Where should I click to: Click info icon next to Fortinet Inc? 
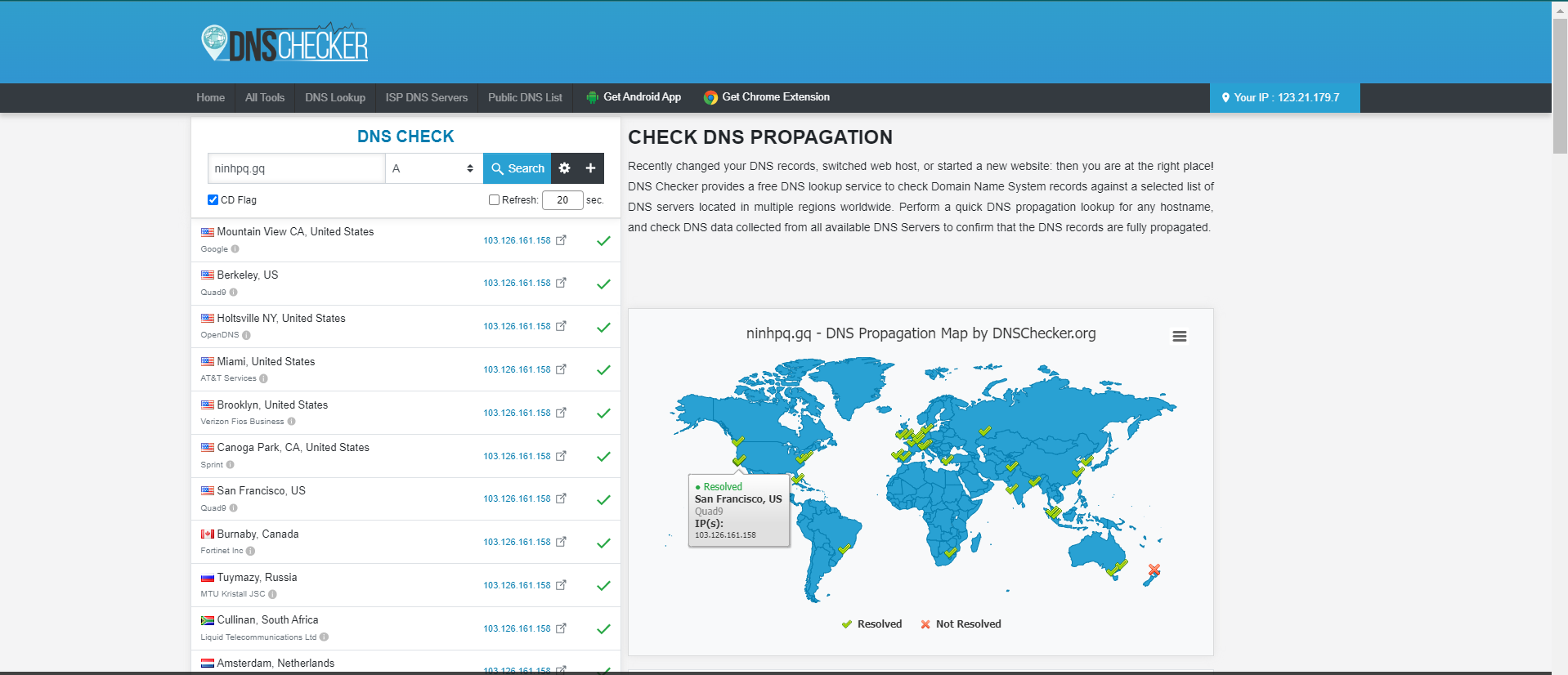[x=250, y=551]
